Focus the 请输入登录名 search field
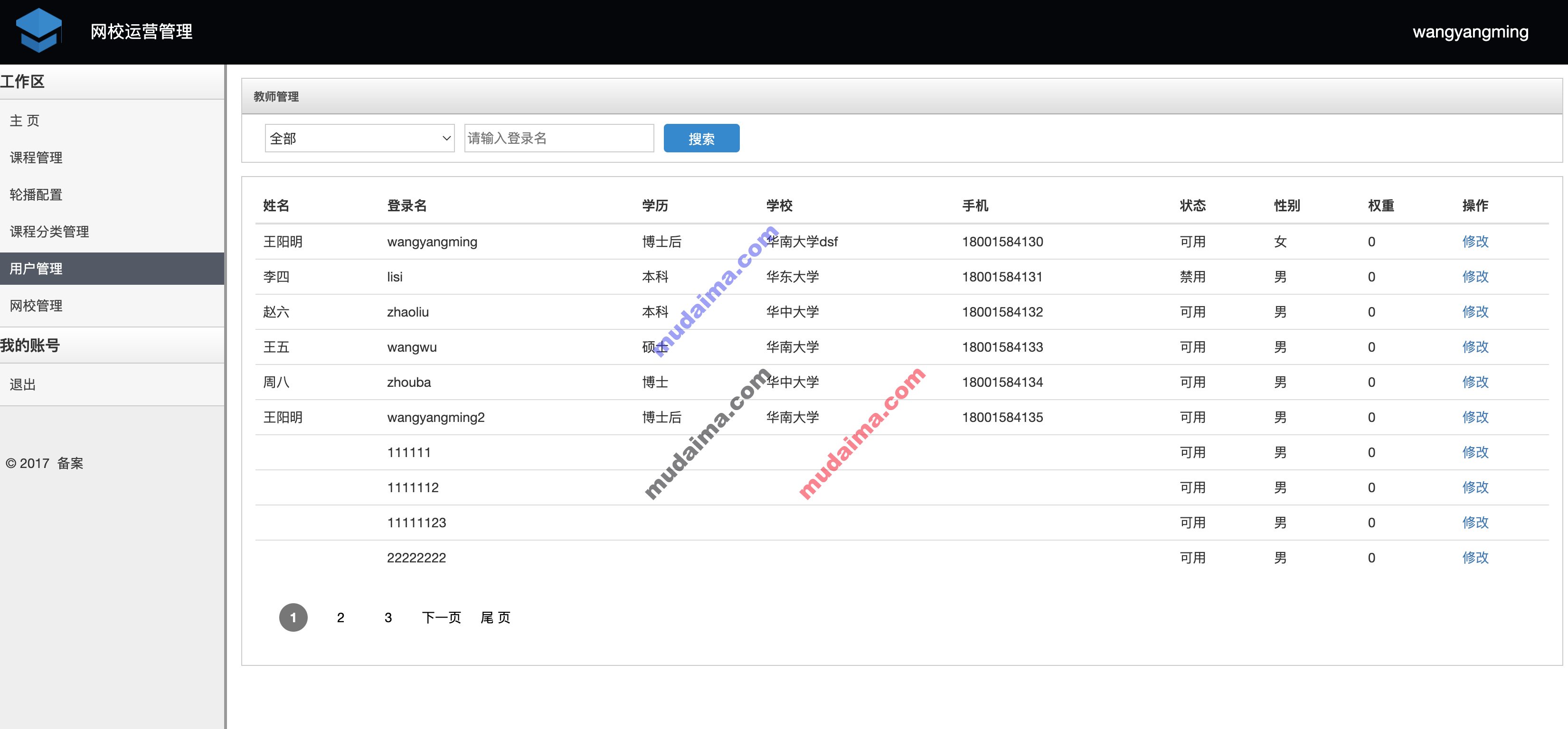 point(559,138)
